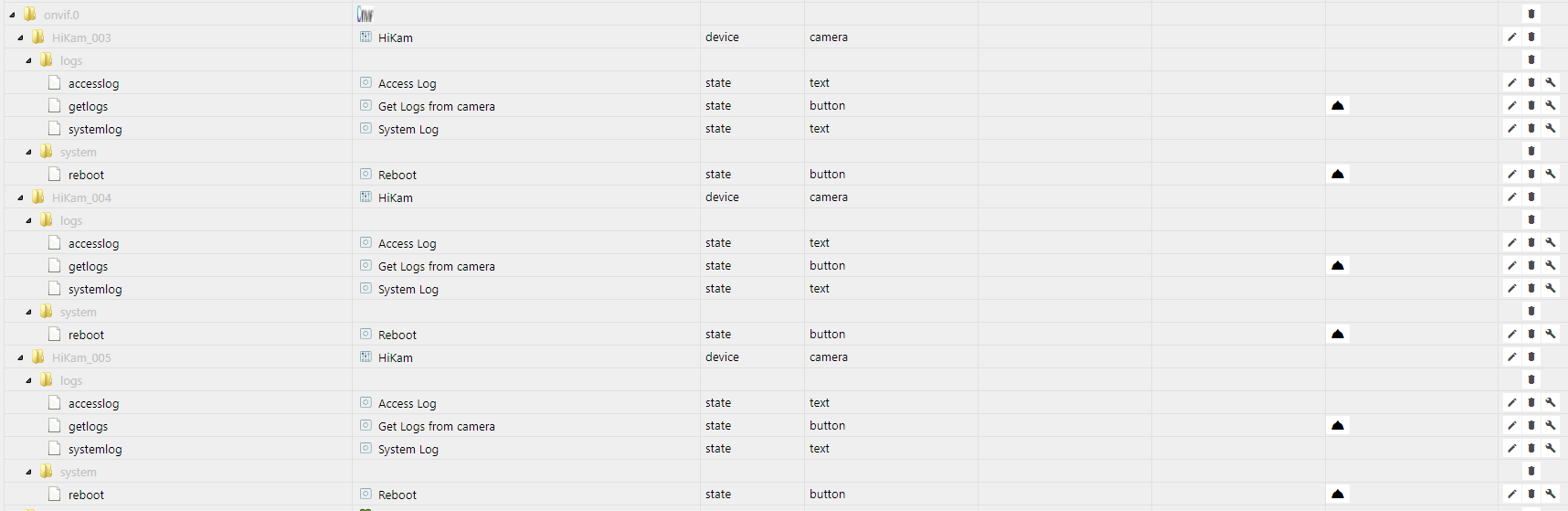Collapse the HiKam_003 device node
The image size is (1568, 511).
click(21, 37)
